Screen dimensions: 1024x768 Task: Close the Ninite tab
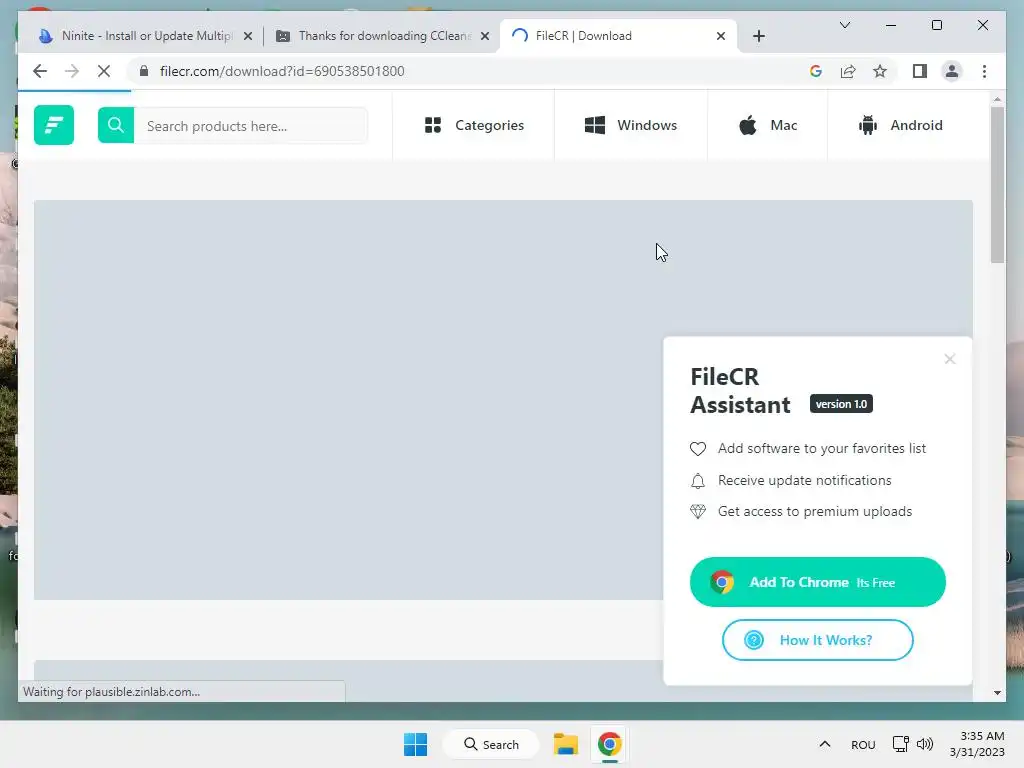(x=248, y=36)
